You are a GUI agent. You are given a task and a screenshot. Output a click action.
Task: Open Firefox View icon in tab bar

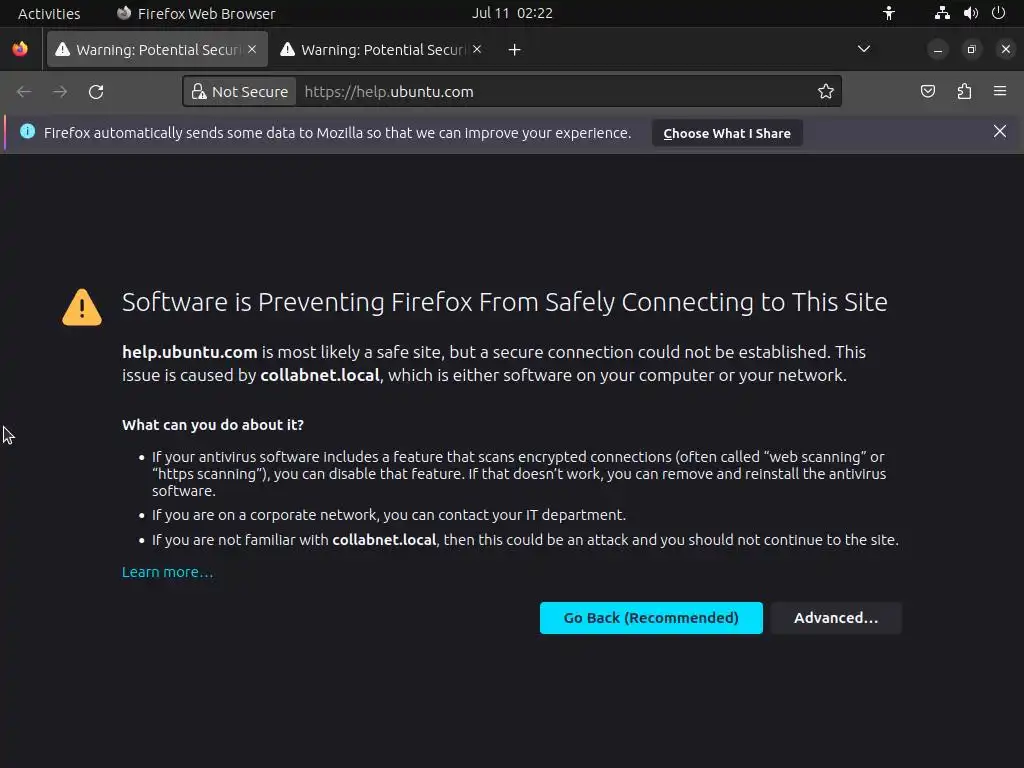click(20, 49)
